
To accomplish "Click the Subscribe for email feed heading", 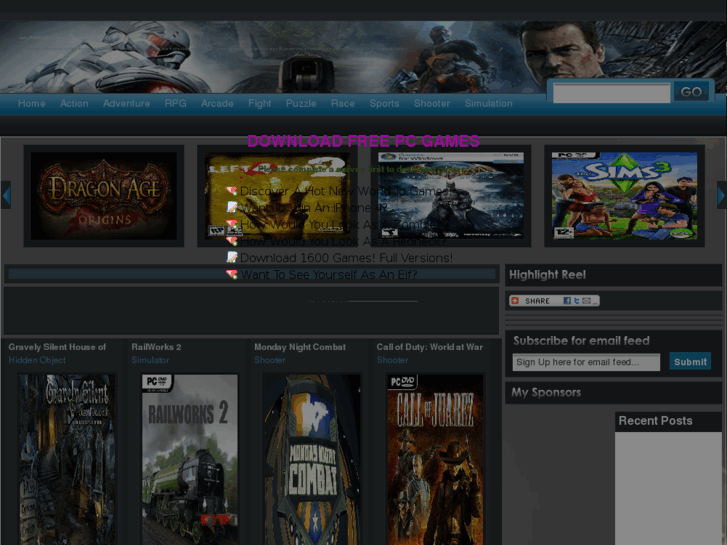I will [x=581, y=341].
